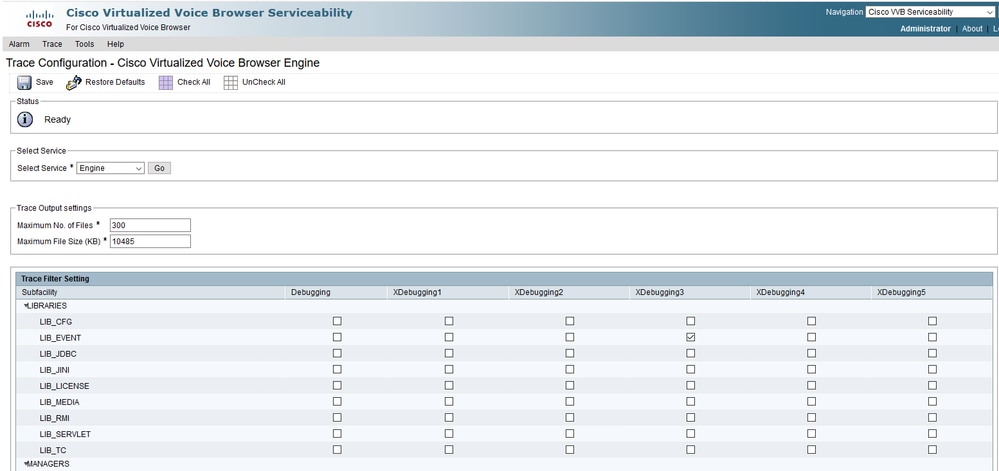Click the Trace Filter Setting header

(55, 279)
